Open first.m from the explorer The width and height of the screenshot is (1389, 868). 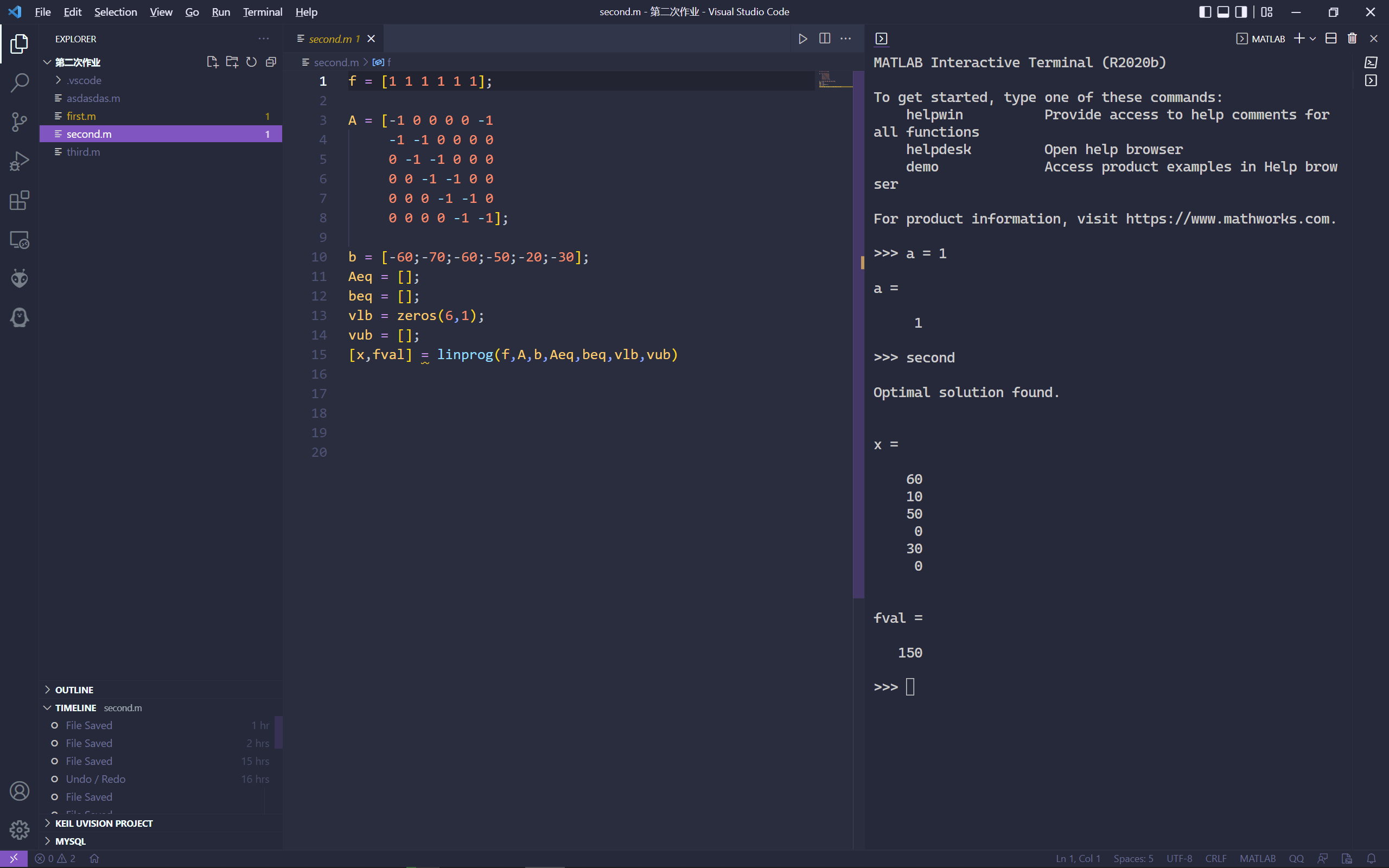[81, 116]
